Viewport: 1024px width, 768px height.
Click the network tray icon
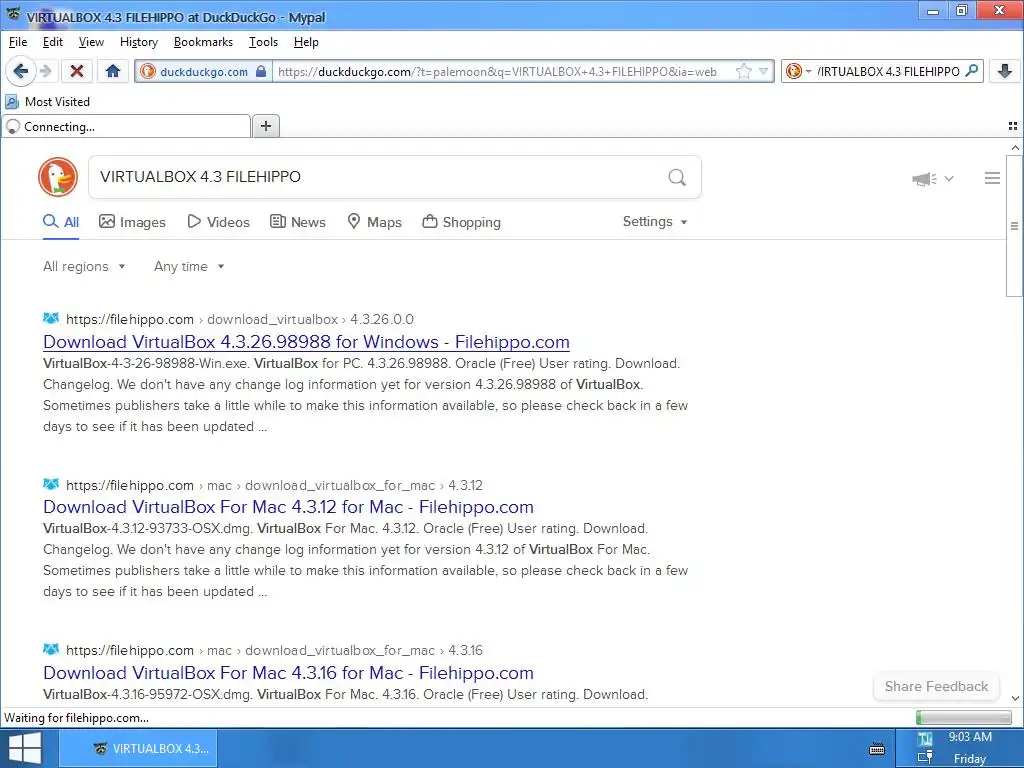pos(924,758)
